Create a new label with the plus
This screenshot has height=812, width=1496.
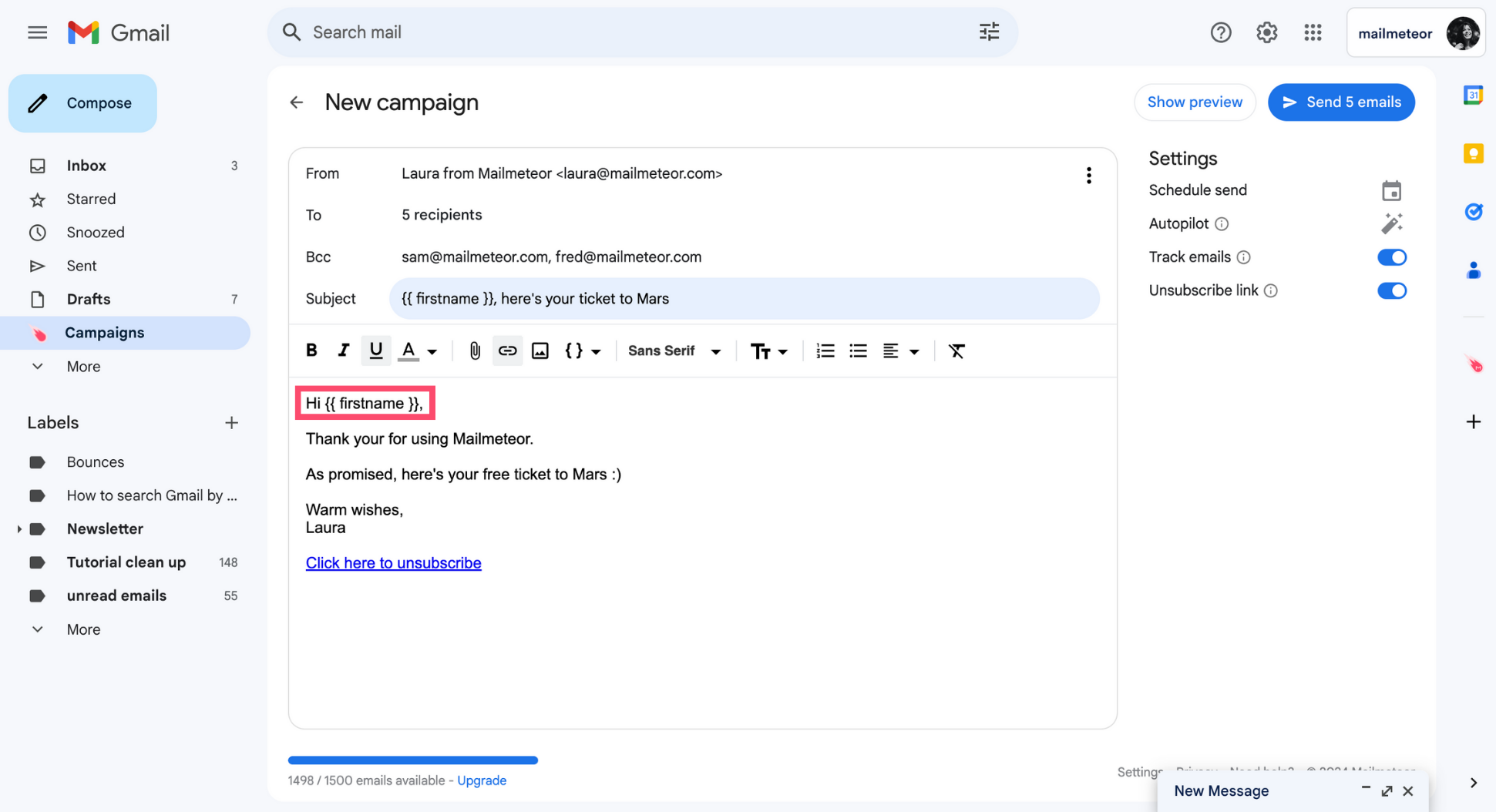point(231,423)
